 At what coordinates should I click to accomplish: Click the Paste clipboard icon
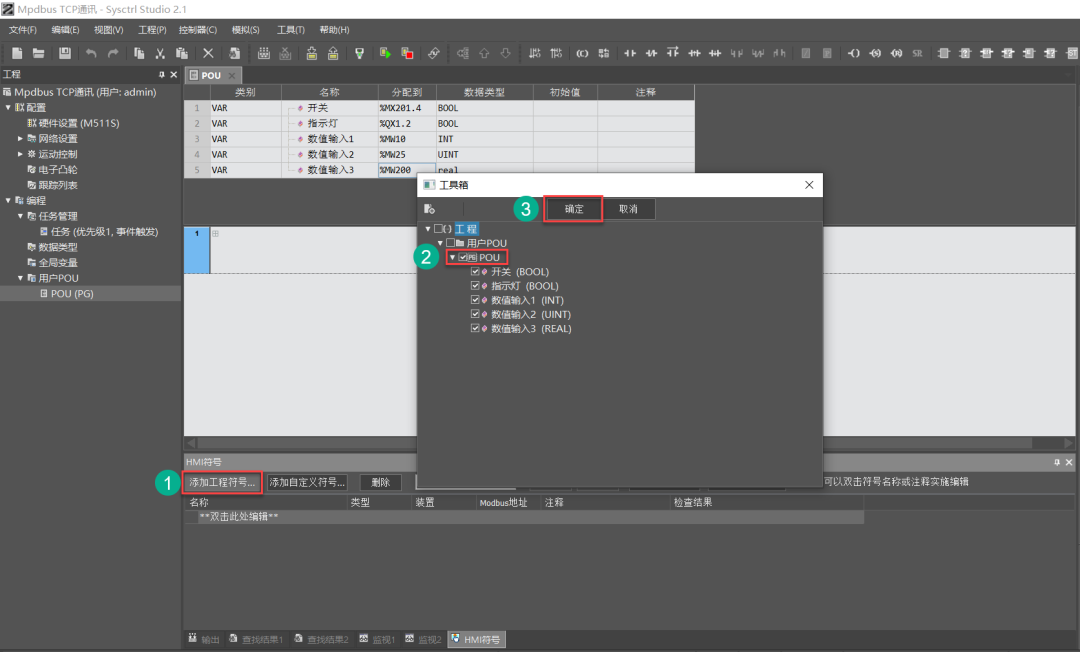(182, 53)
